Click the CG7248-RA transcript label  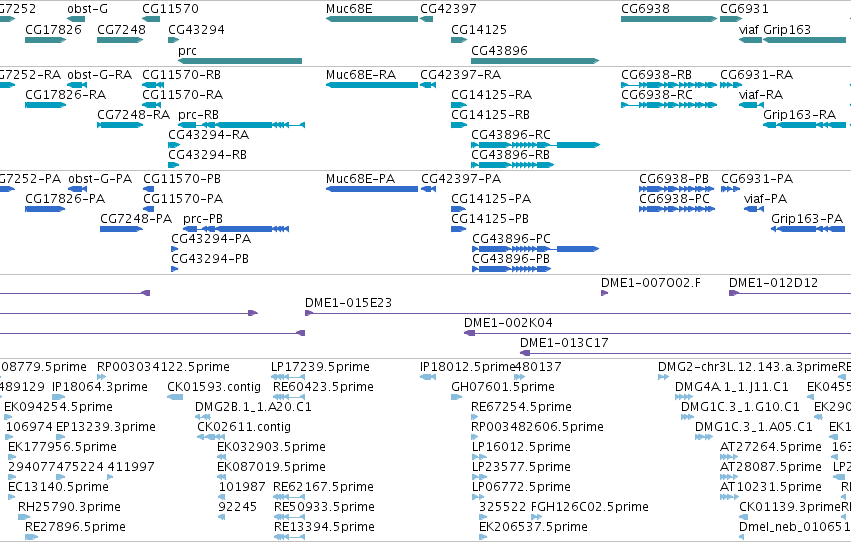click(134, 115)
